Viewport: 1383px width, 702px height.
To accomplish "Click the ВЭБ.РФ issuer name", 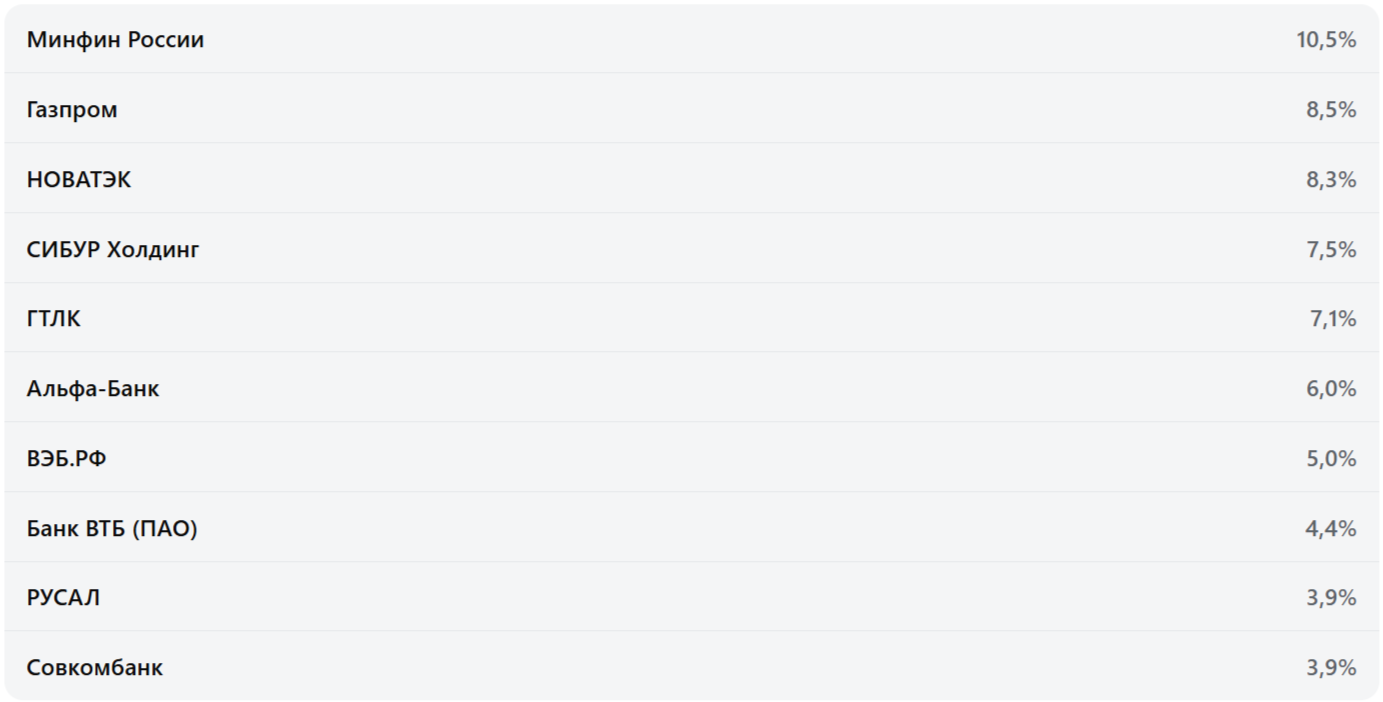I will [x=67, y=458].
